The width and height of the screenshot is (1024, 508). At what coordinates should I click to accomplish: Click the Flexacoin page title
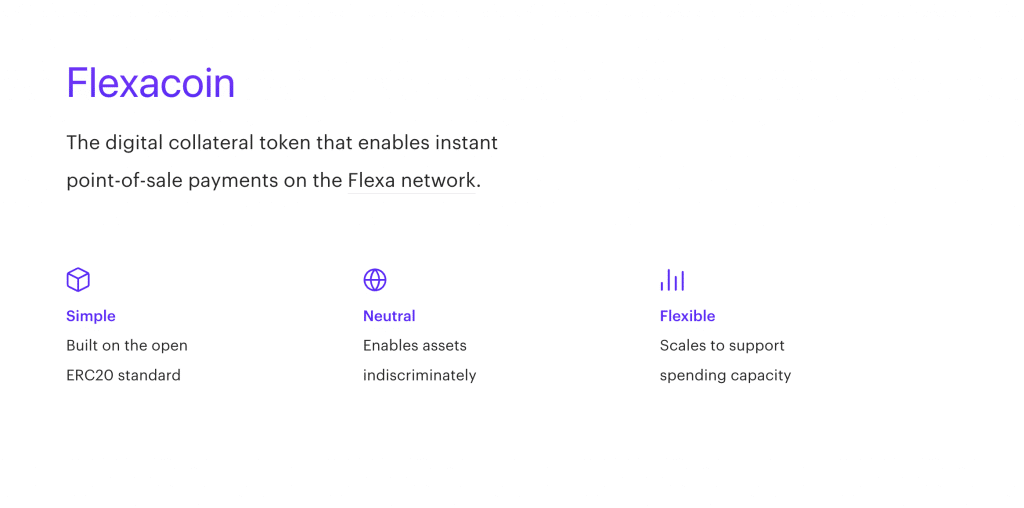click(x=151, y=83)
